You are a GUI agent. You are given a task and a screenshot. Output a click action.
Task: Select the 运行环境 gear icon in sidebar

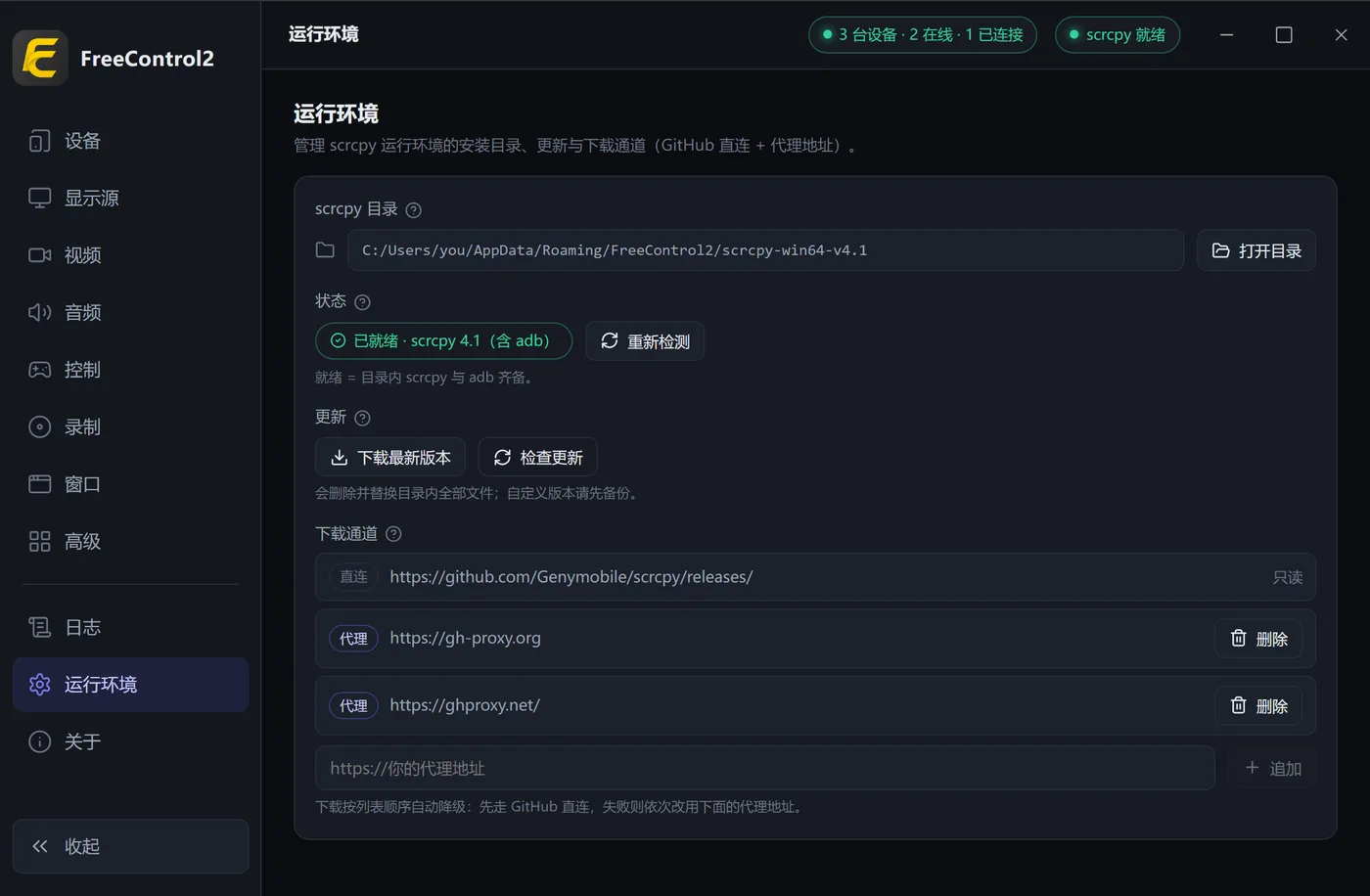pos(39,685)
